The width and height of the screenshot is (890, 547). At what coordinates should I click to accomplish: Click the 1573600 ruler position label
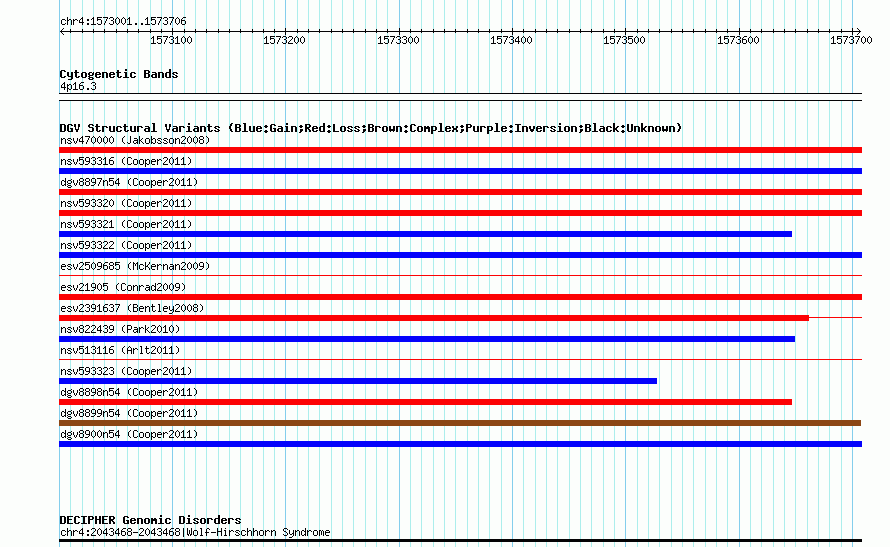[738, 40]
